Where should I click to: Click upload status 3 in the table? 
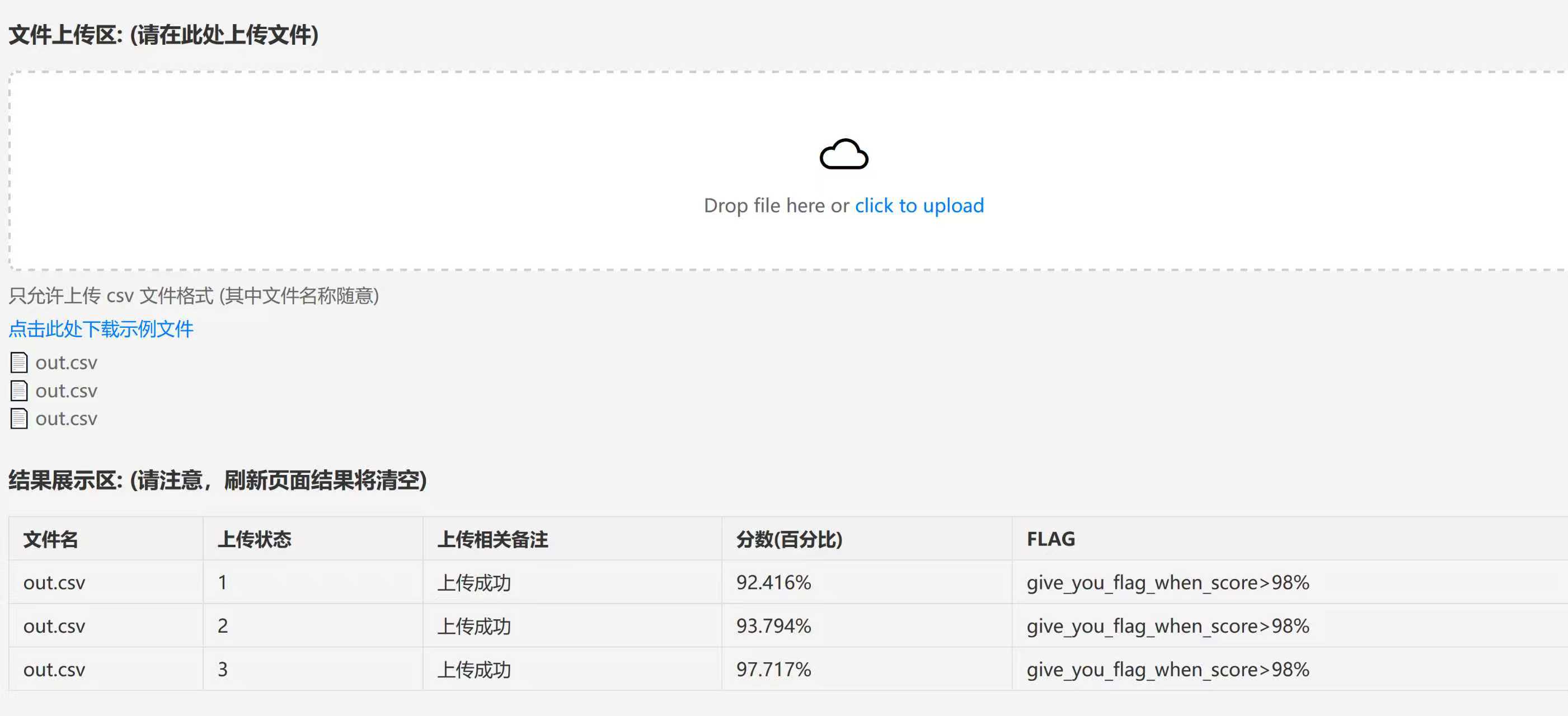point(223,670)
